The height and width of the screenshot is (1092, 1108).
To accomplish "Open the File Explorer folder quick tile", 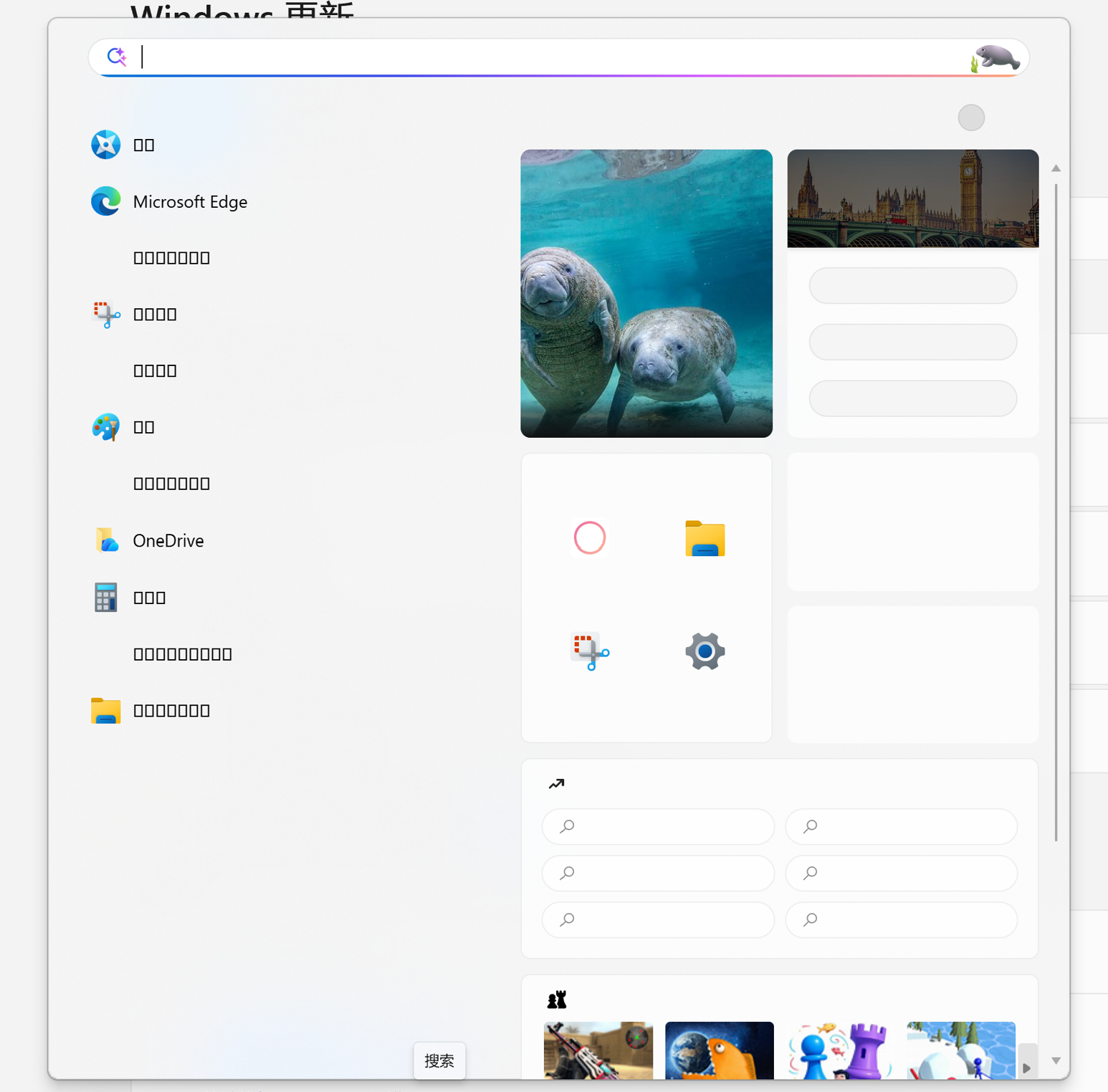I will (705, 538).
